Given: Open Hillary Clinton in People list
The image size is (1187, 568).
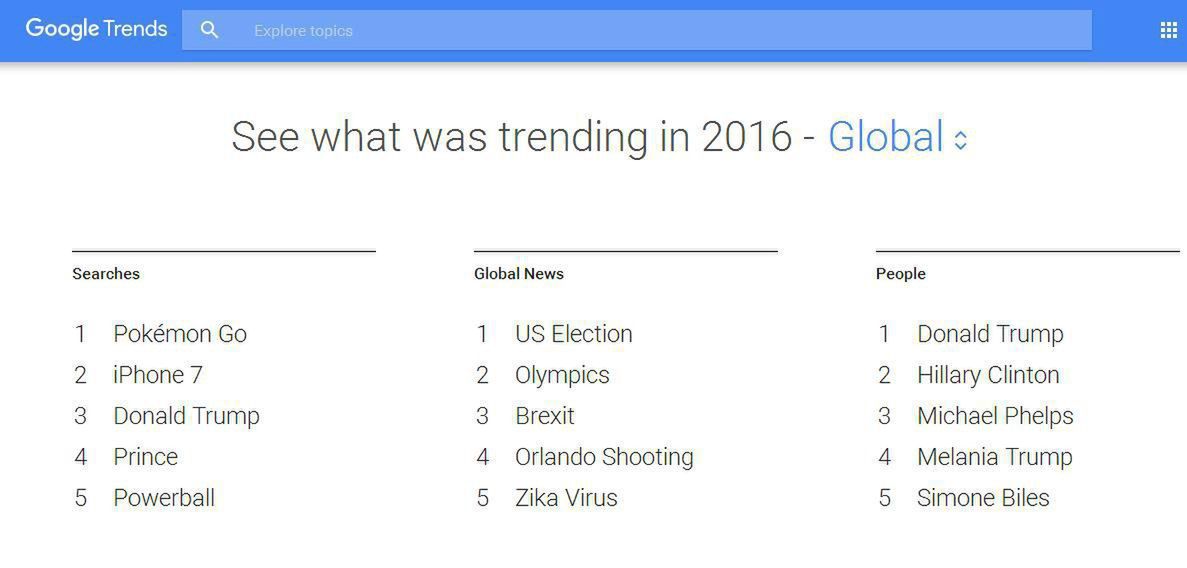Looking at the screenshot, I should (988, 375).
